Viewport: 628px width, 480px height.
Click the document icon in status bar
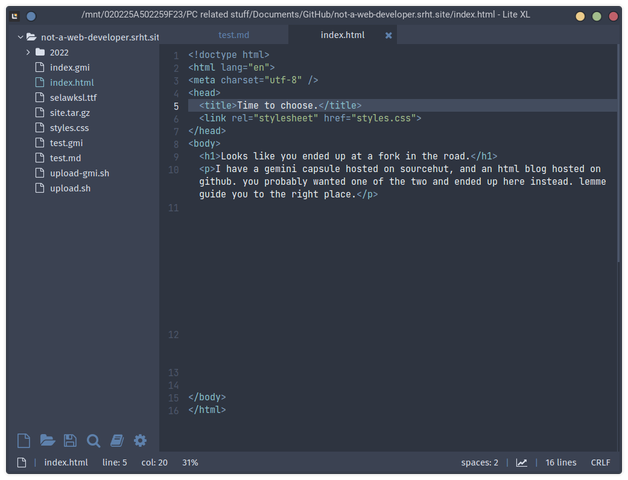coord(22,463)
